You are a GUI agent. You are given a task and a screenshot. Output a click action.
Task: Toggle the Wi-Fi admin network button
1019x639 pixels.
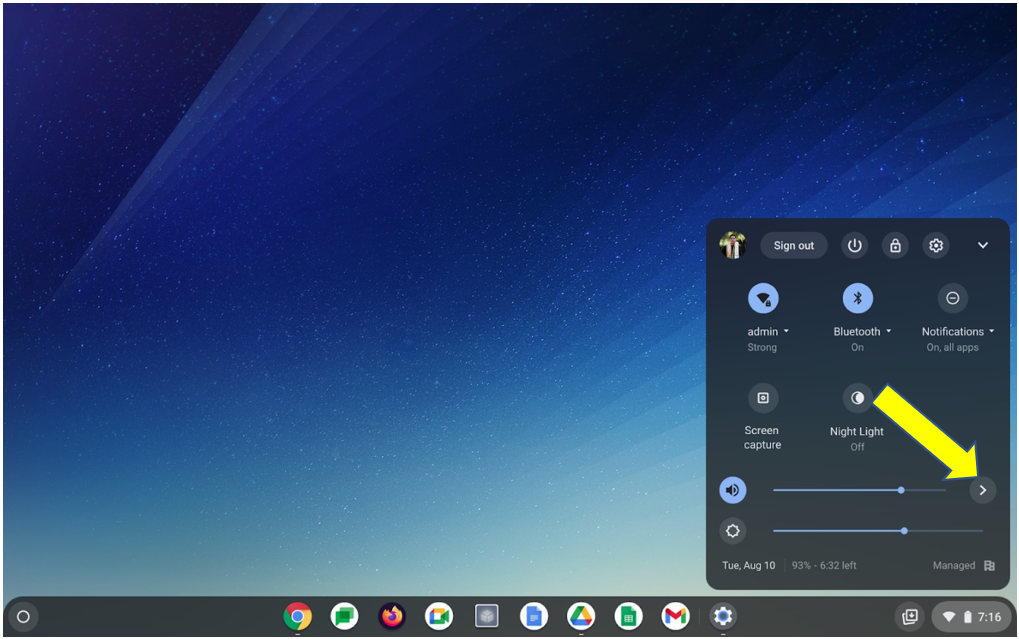click(763, 298)
